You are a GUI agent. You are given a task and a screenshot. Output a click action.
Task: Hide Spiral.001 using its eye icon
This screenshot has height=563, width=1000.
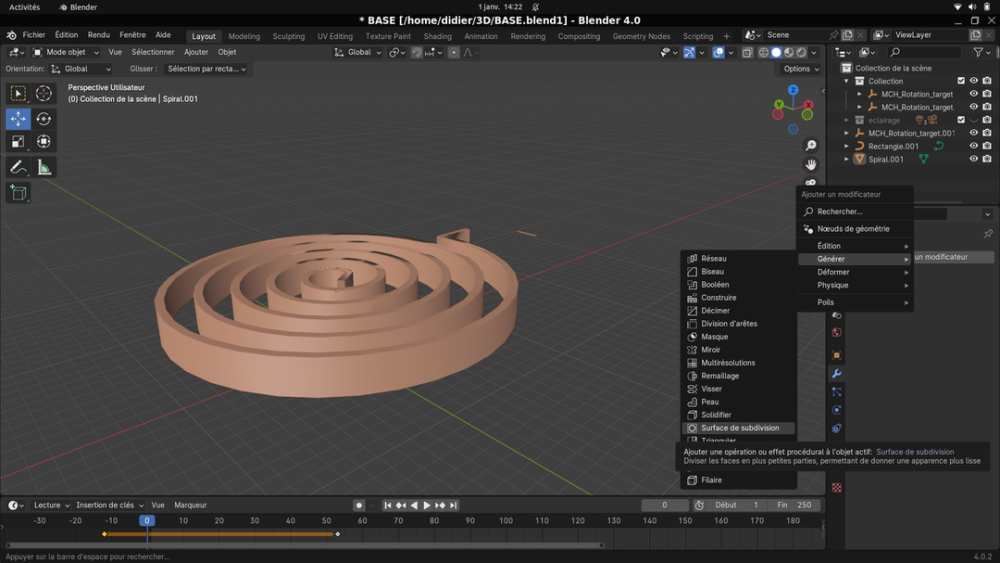973,159
